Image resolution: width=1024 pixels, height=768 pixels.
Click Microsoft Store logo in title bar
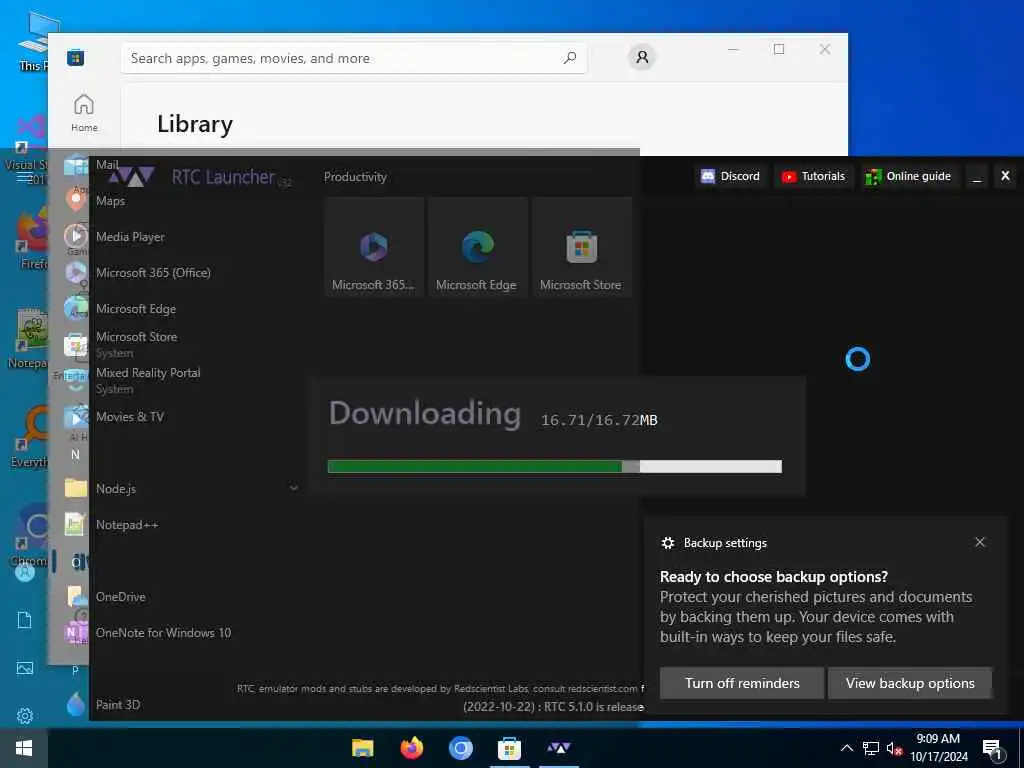[x=76, y=58]
